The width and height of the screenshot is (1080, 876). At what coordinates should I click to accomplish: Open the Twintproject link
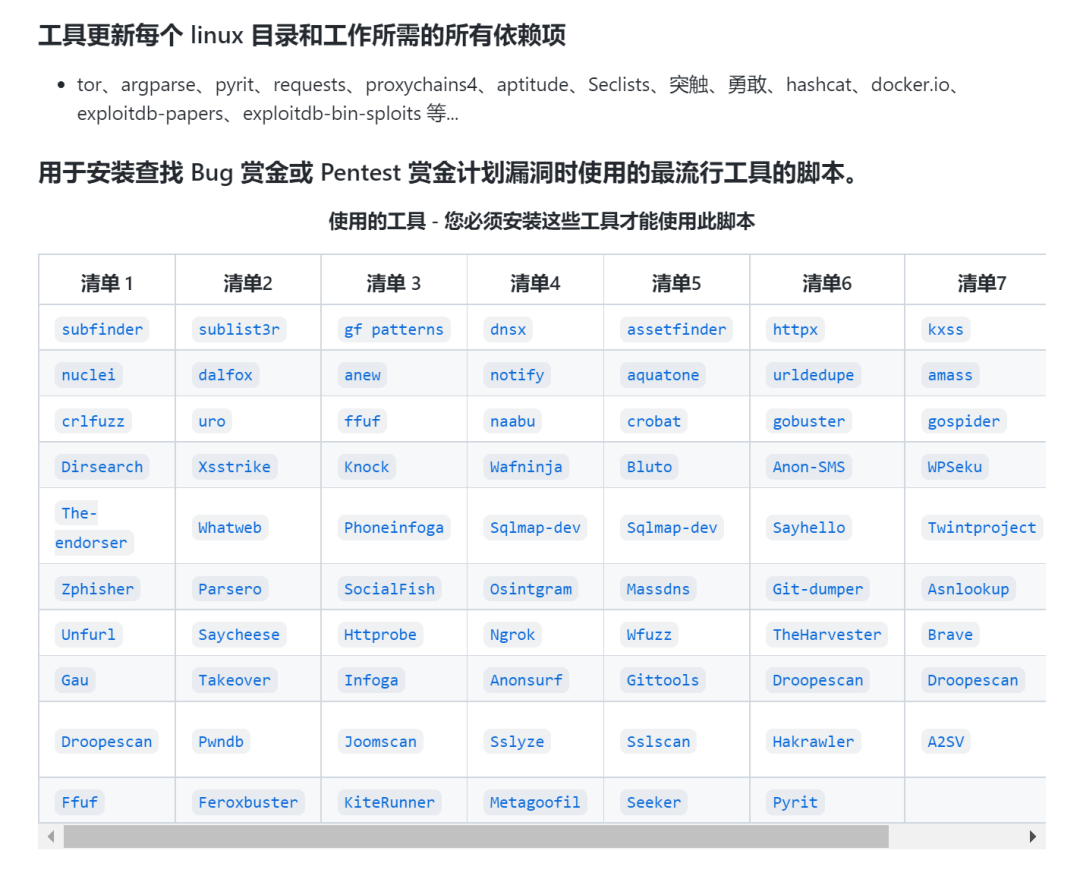pos(982,528)
